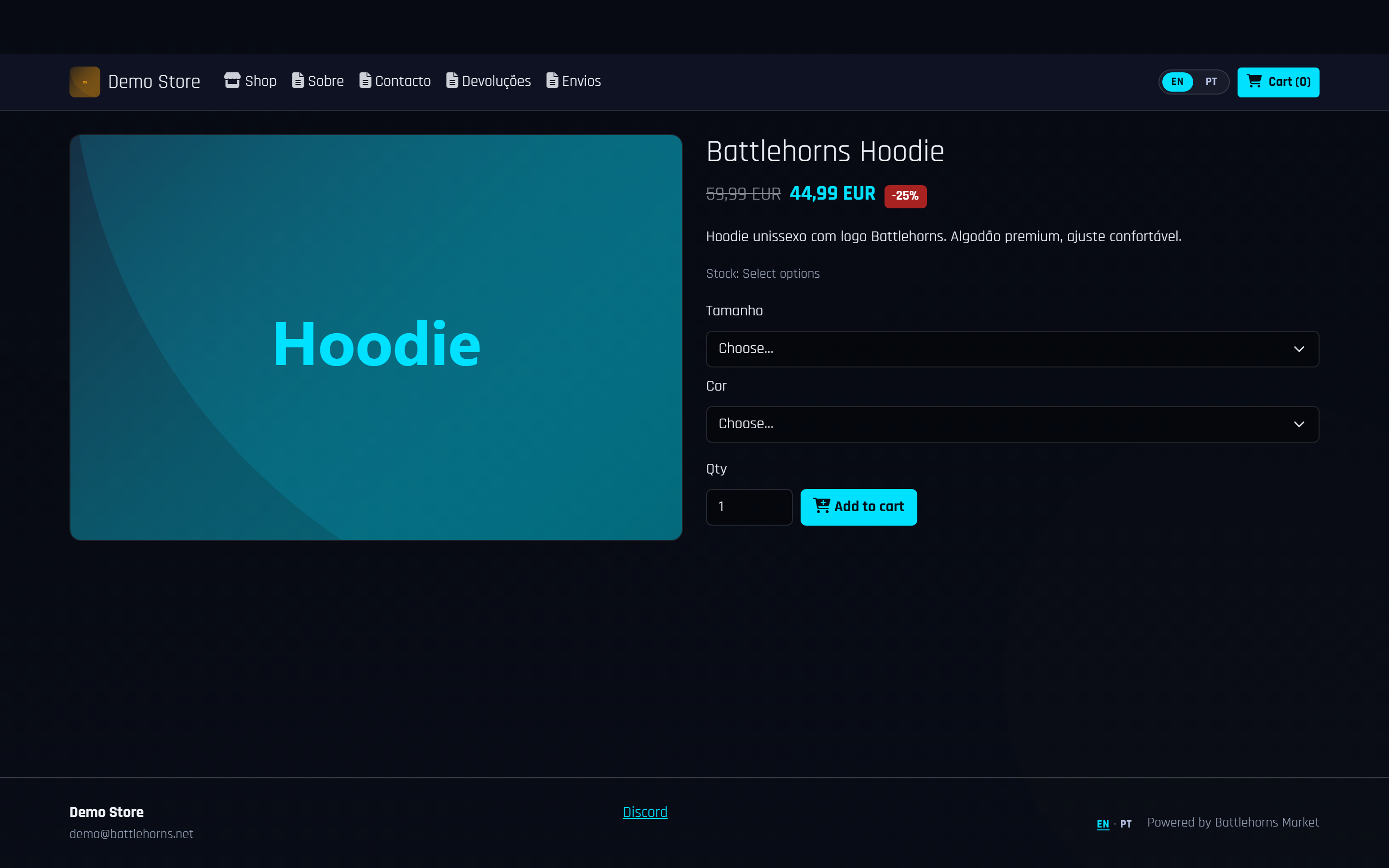1389x868 pixels.
Task: Click the Battlehorns Hoodie product title
Action: pos(824,151)
